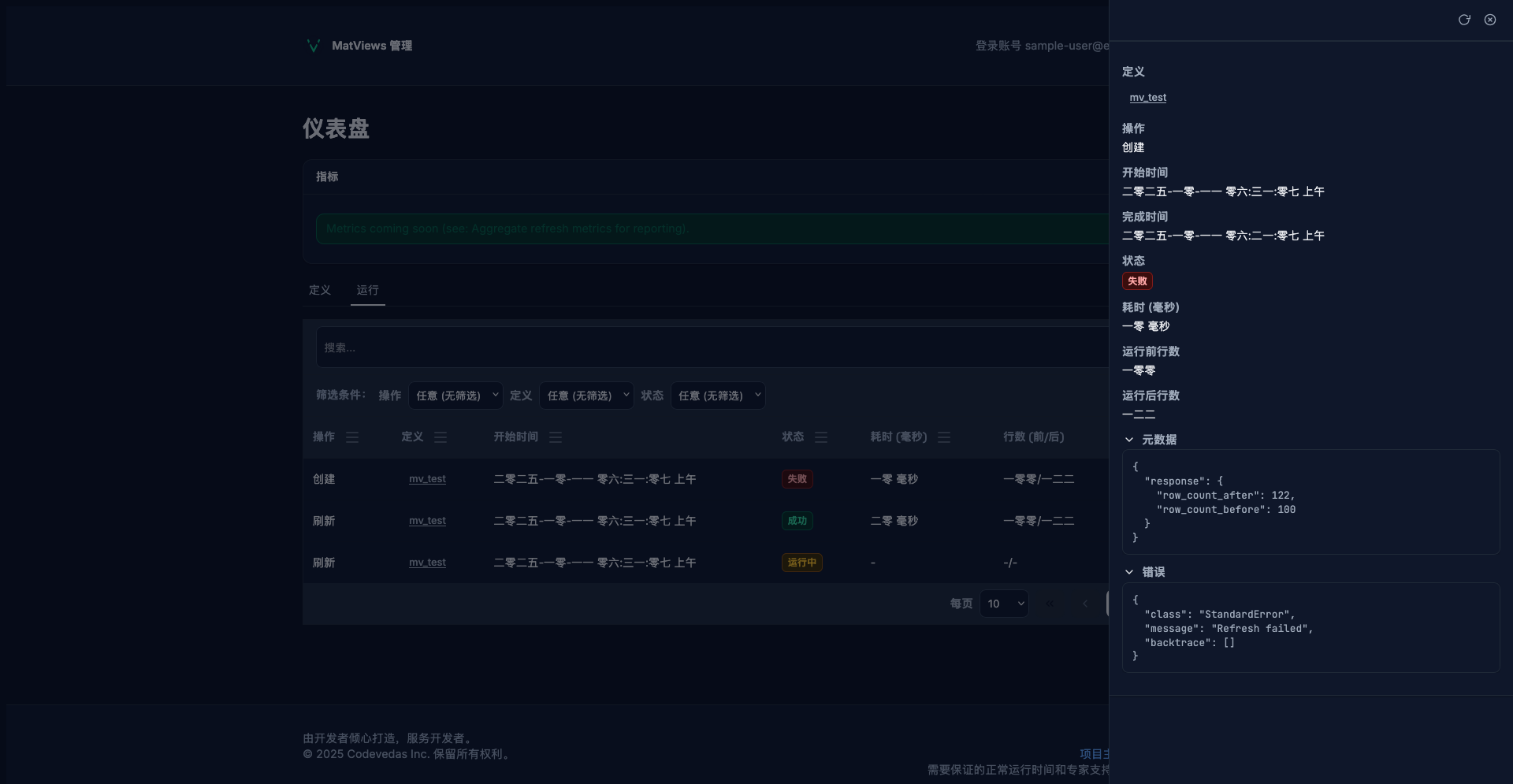The image size is (1513, 784).
Task: Close the run details side panel
Action: 1490,20
